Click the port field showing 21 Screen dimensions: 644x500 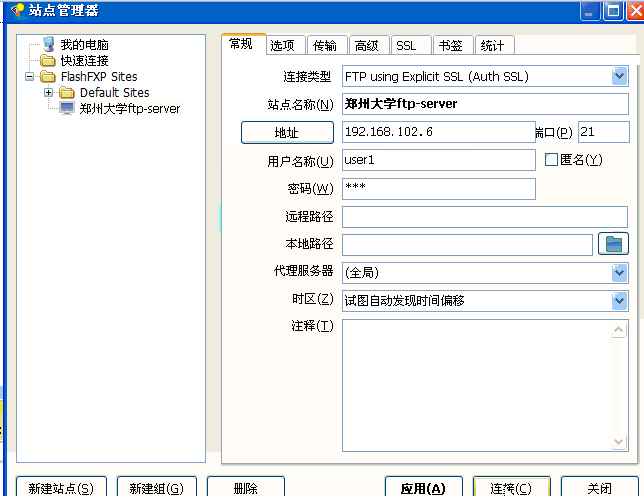pos(603,132)
